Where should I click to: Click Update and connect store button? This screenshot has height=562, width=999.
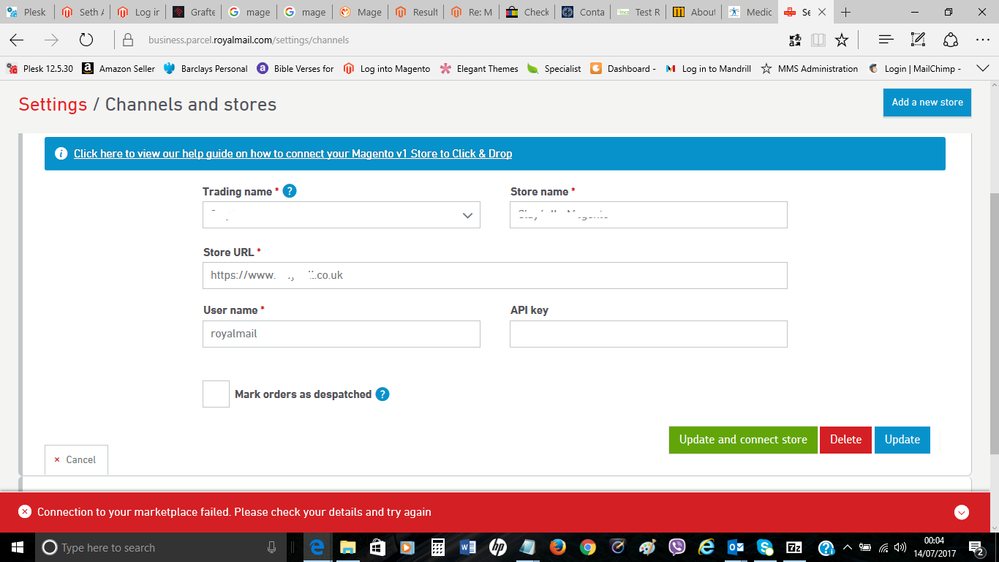pos(743,440)
